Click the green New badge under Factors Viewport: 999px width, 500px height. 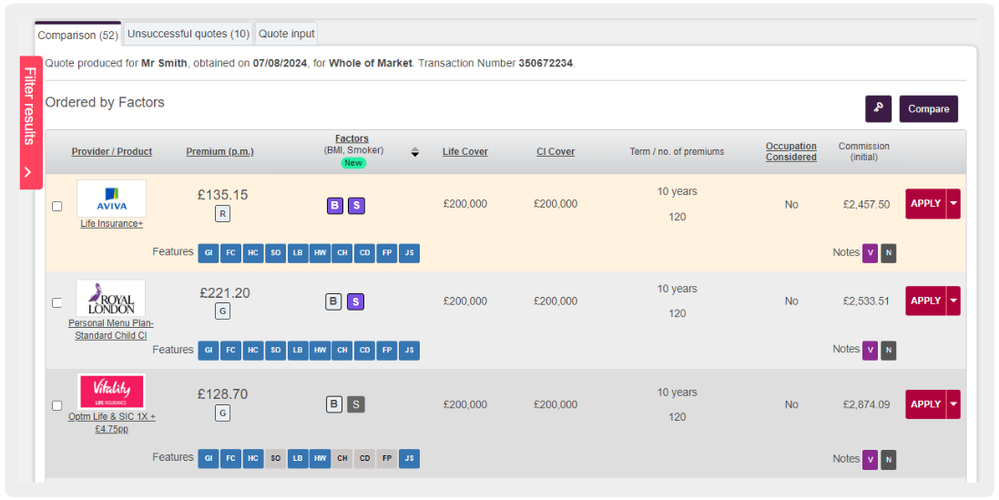(x=354, y=163)
